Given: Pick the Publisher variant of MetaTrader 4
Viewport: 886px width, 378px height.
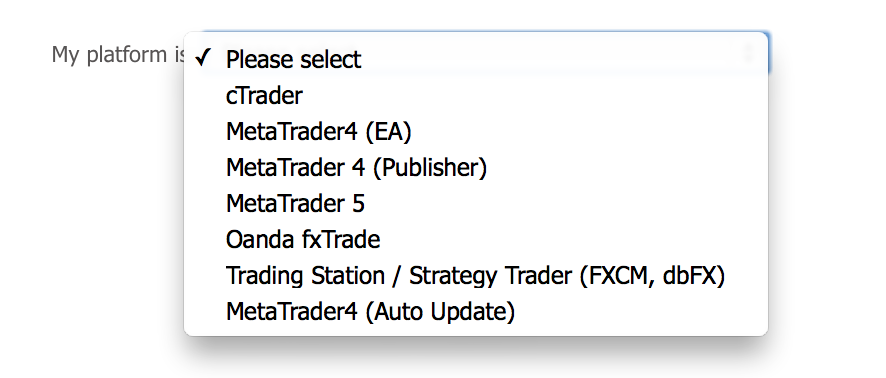Looking at the screenshot, I should (x=476, y=167).
